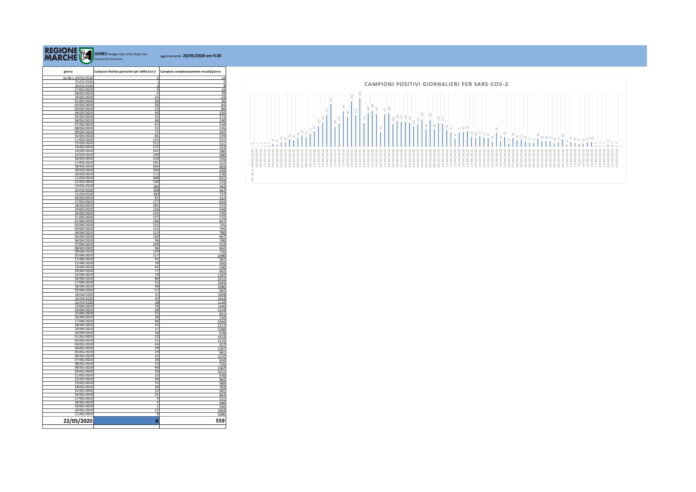The image size is (696, 492).
Task: Click the 'giorno' column header
Action: 68,71
